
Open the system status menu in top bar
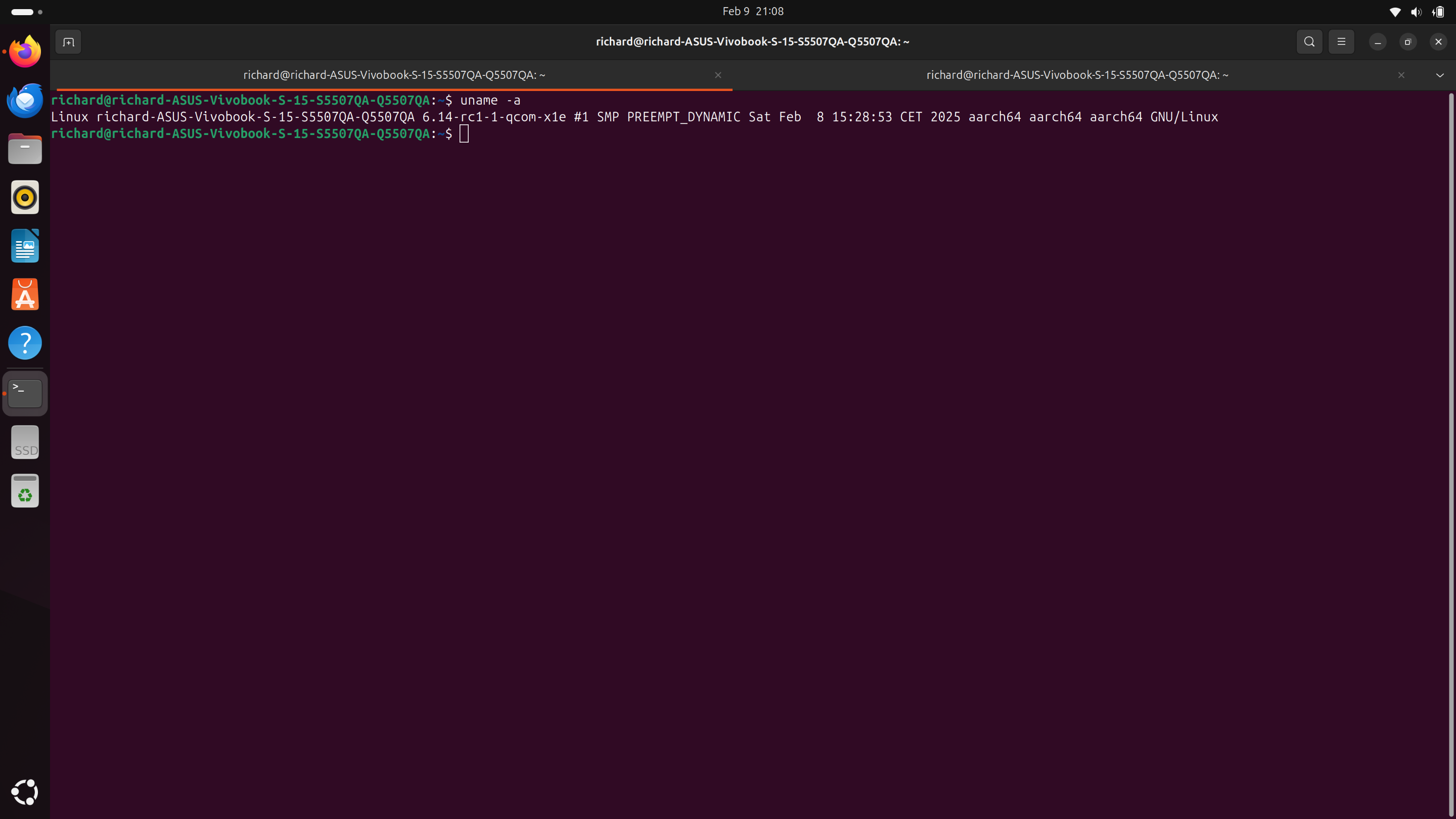[x=1416, y=11]
